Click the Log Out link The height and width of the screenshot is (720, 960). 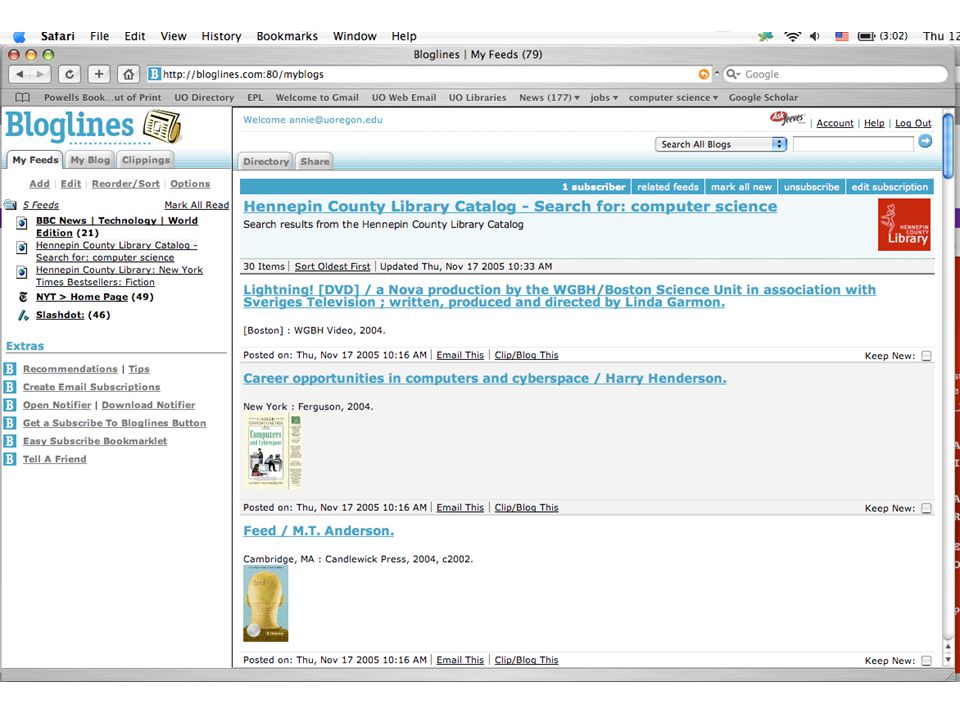tap(913, 123)
